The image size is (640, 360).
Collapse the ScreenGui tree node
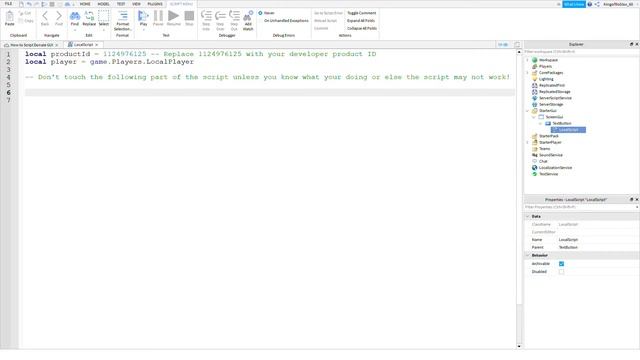click(534, 117)
